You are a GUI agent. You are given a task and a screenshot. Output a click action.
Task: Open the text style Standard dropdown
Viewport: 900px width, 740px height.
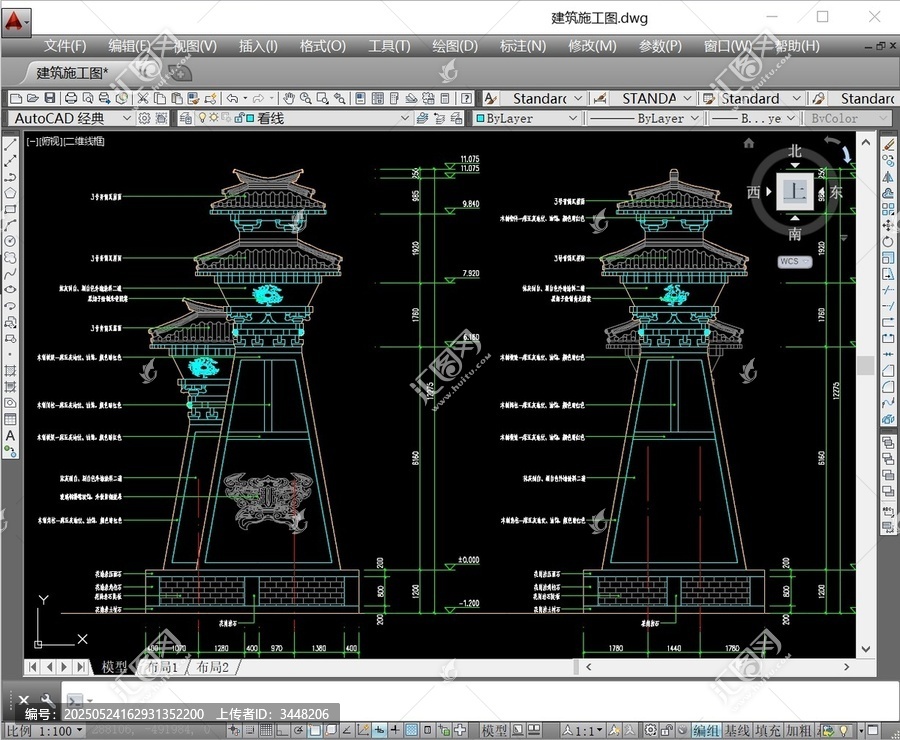(x=542, y=99)
